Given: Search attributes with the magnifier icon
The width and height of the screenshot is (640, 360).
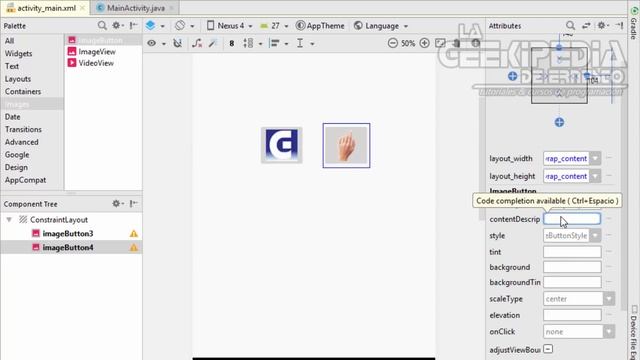Looking at the screenshot, I should 570,26.
